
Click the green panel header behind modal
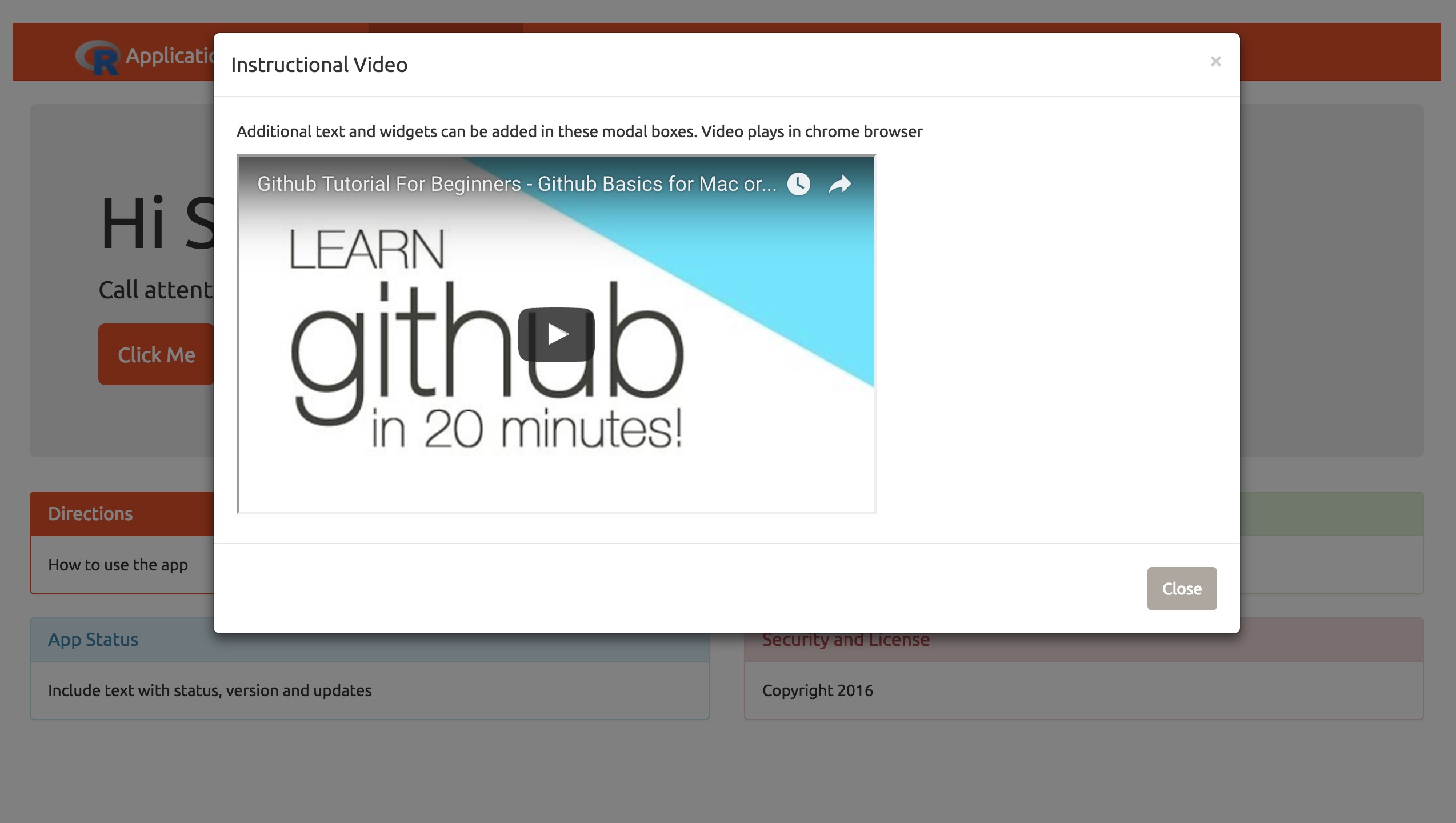tap(1330, 514)
